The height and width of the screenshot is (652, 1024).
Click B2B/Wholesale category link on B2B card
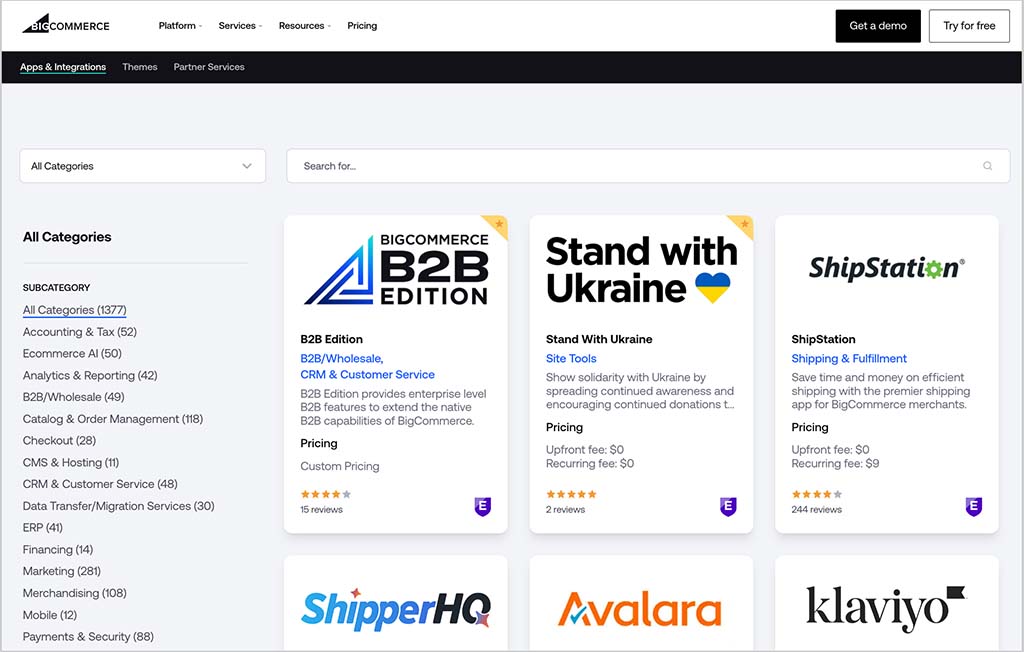click(x=342, y=359)
